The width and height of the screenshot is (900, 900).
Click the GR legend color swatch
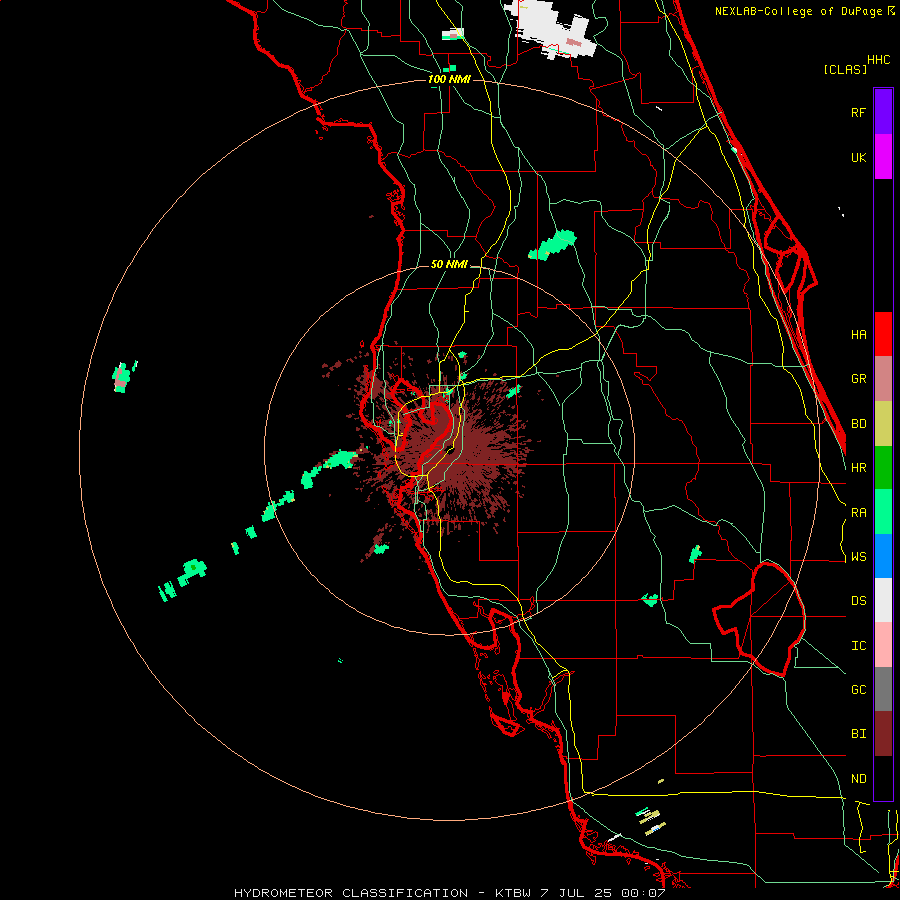click(x=883, y=379)
